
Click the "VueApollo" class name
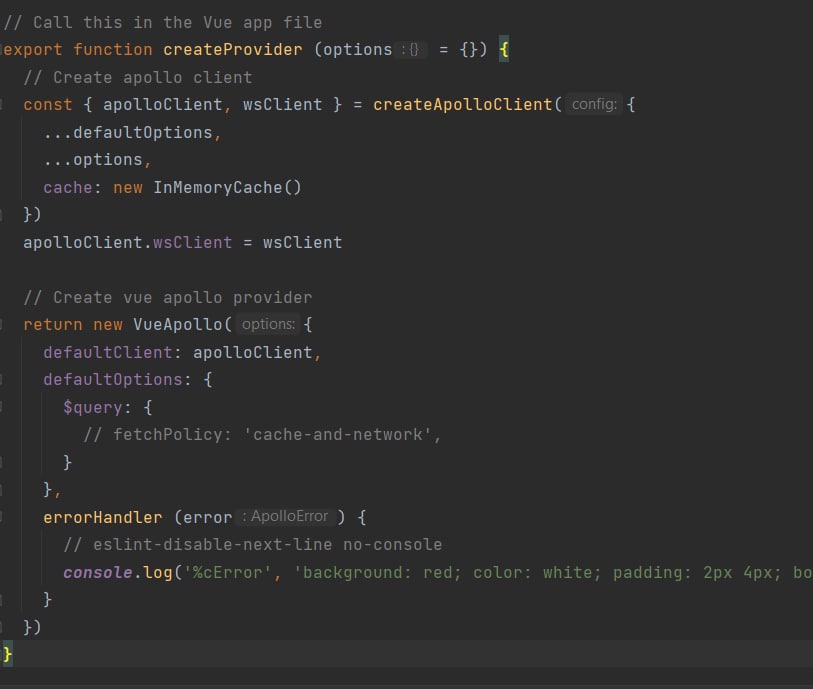177,325
